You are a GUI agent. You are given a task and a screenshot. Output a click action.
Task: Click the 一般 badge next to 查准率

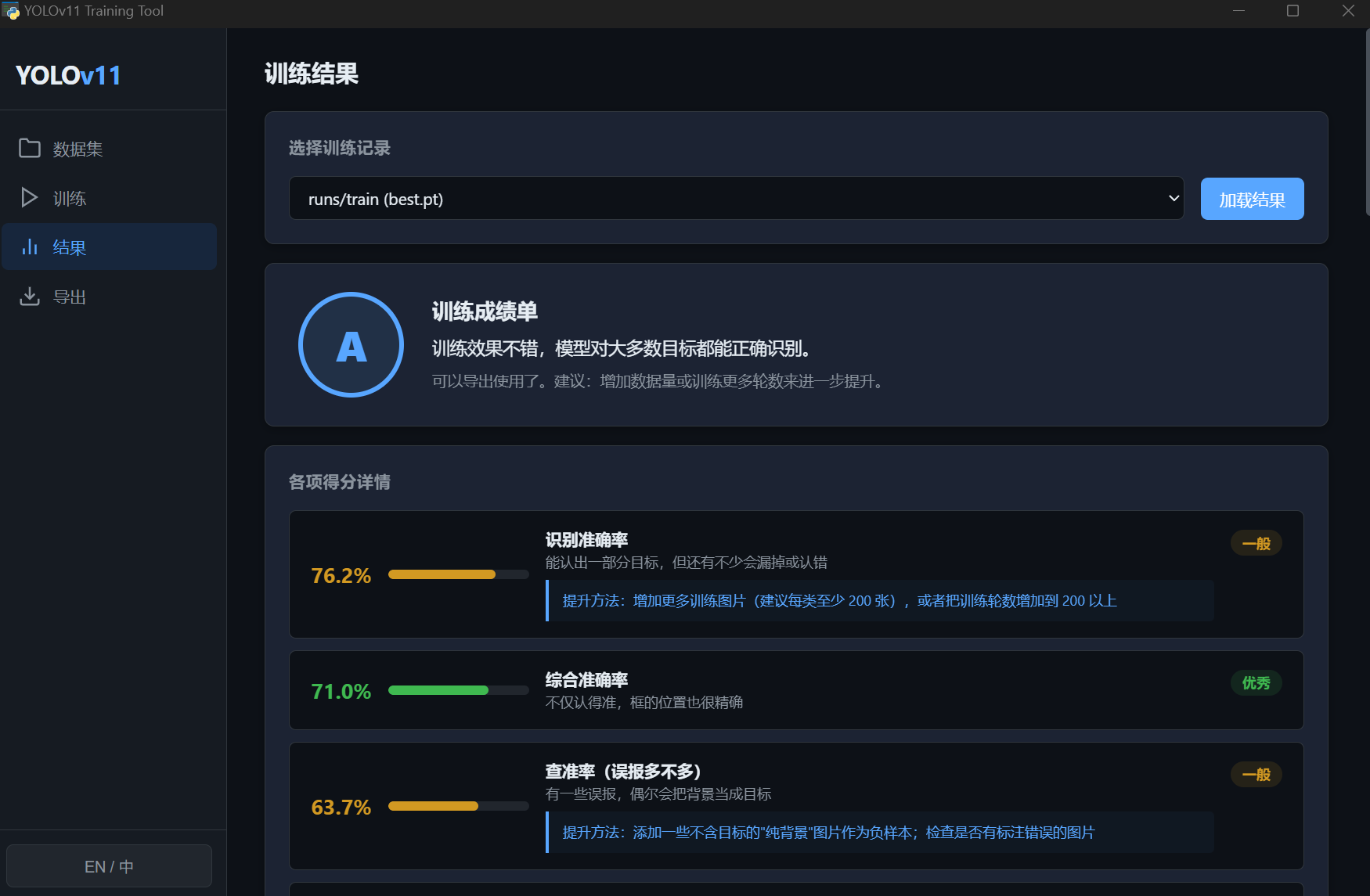(x=1256, y=774)
